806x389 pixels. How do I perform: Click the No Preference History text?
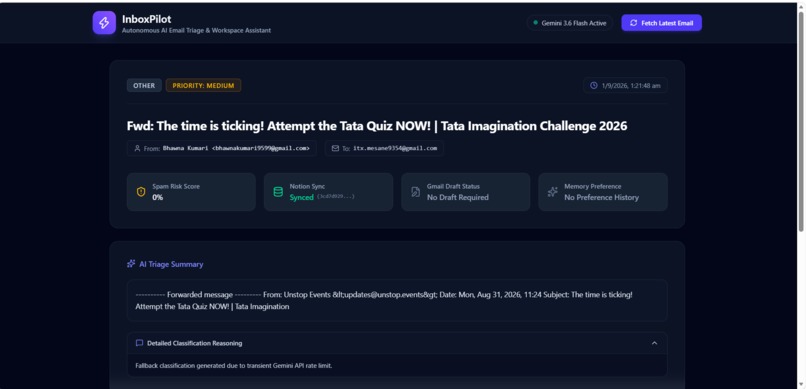pos(601,197)
